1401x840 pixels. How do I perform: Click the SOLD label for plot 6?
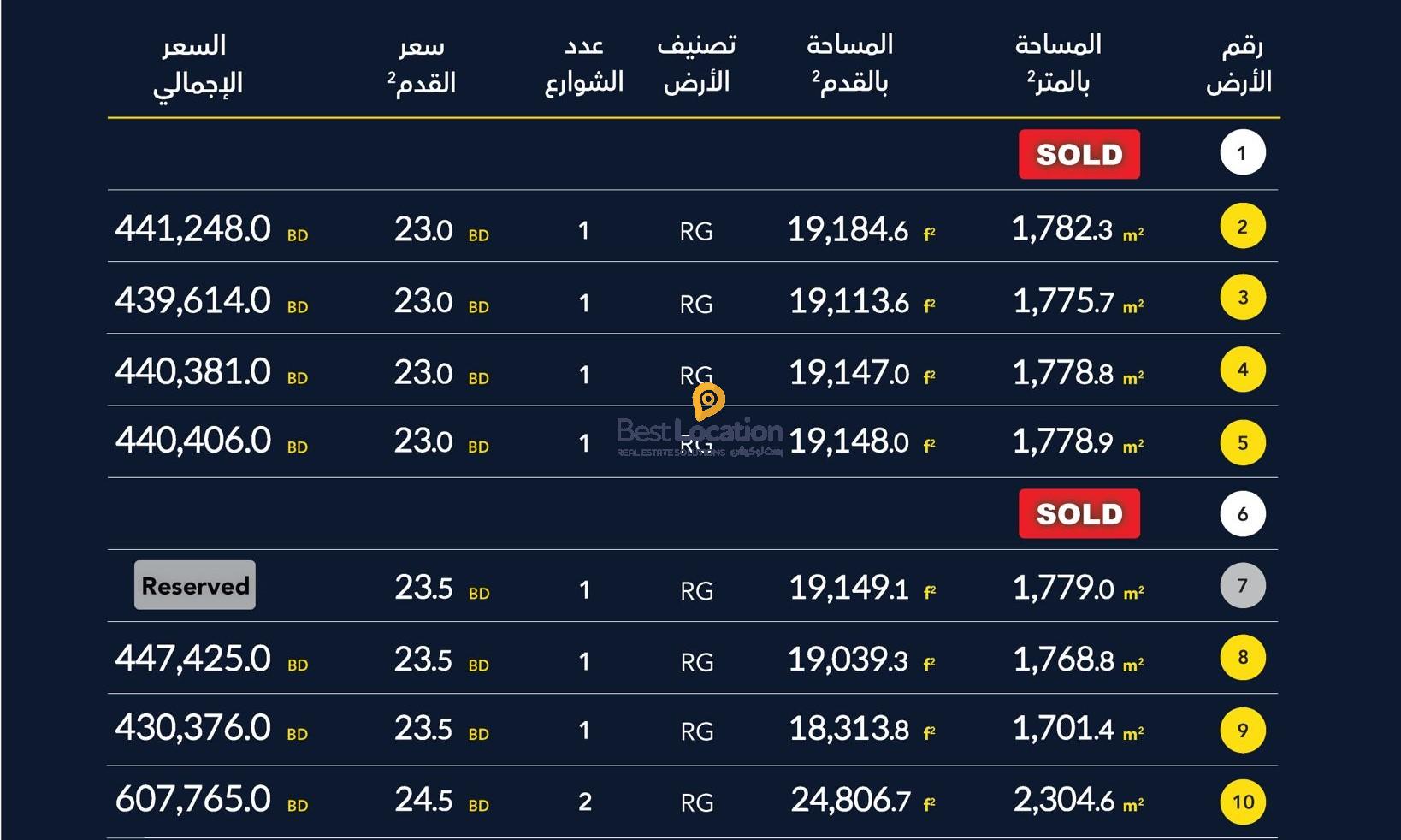click(1079, 514)
